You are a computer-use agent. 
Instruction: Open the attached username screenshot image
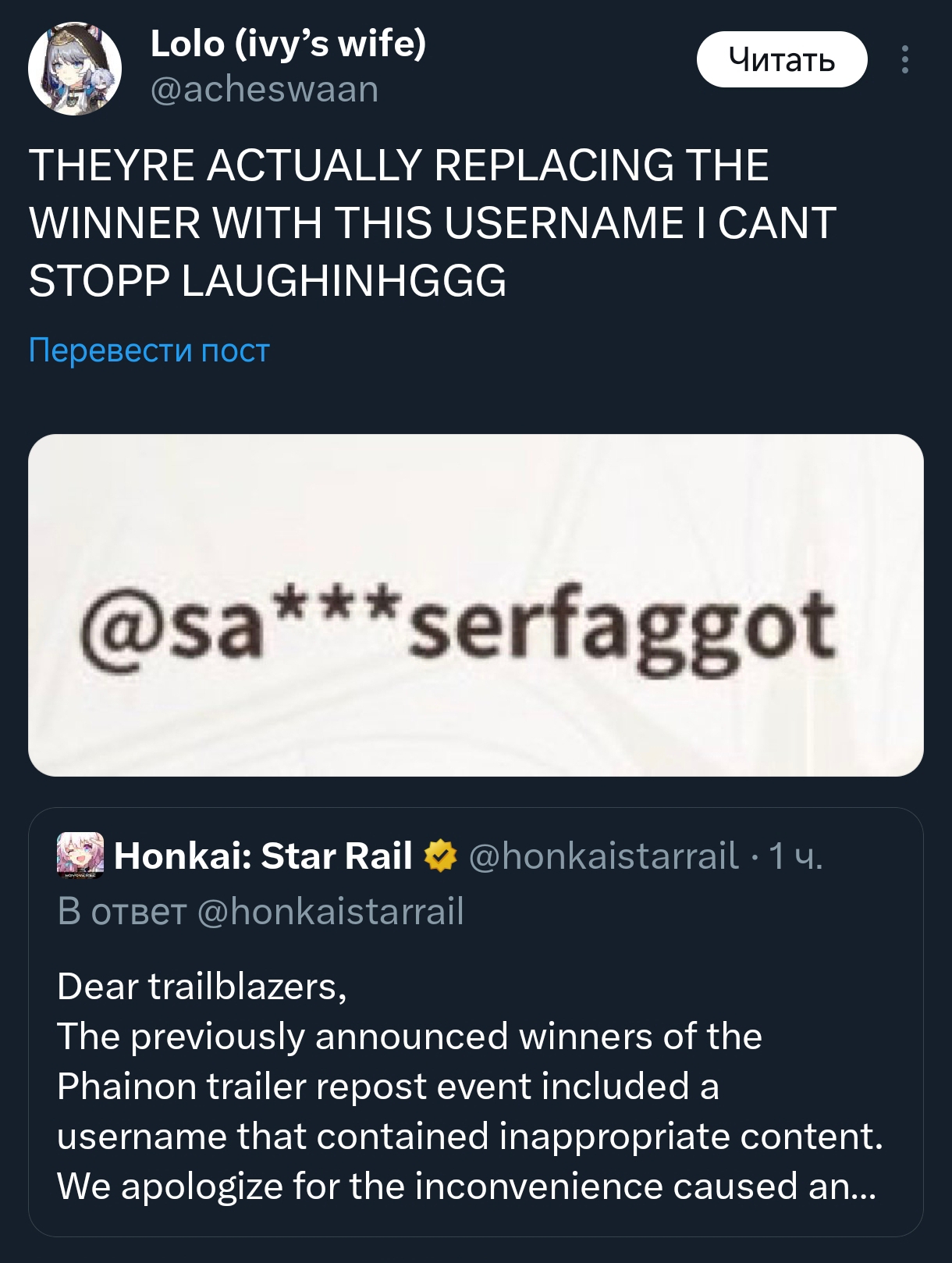coord(476,605)
